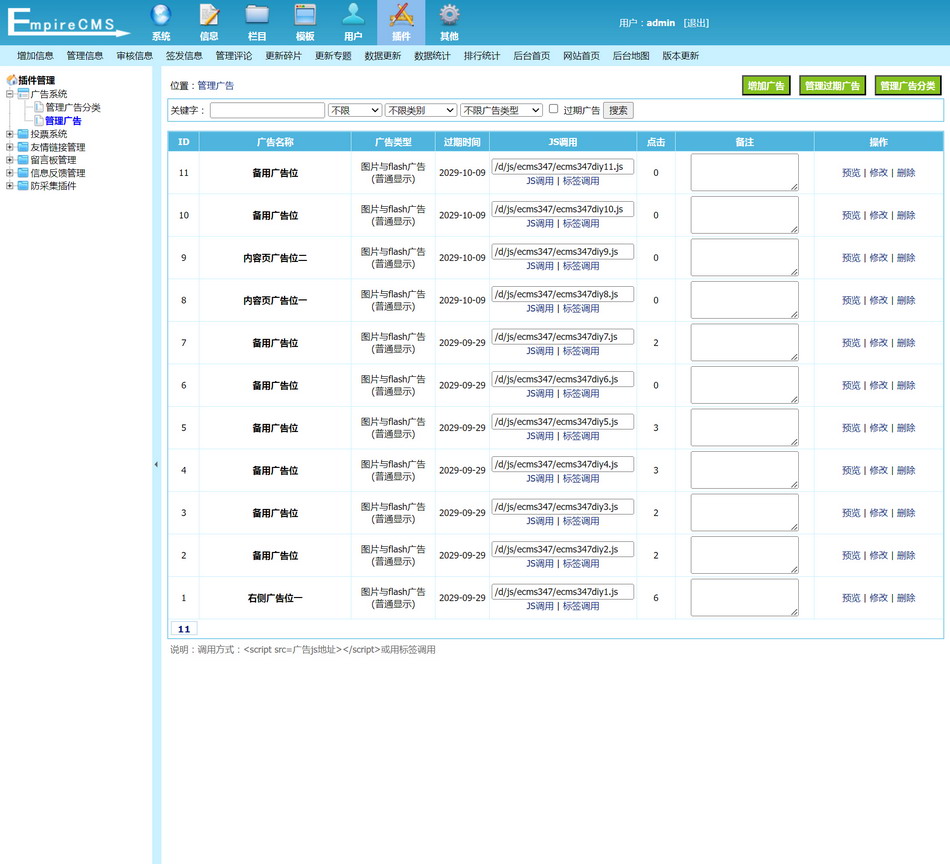Click 删除 for ad ID 3
This screenshot has height=864, width=950.
pos(906,513)
